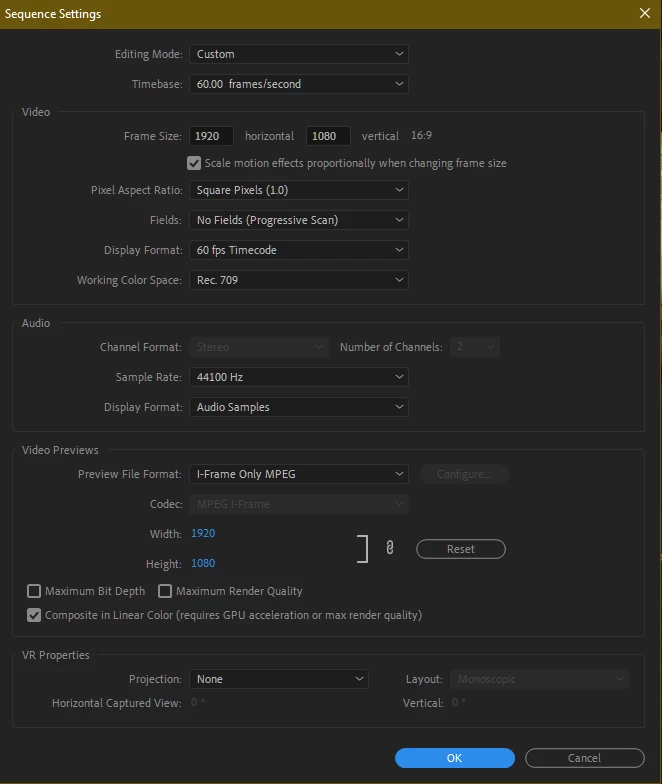
Task: Click the disabled Codec dropdown
Action: (299, 504)
